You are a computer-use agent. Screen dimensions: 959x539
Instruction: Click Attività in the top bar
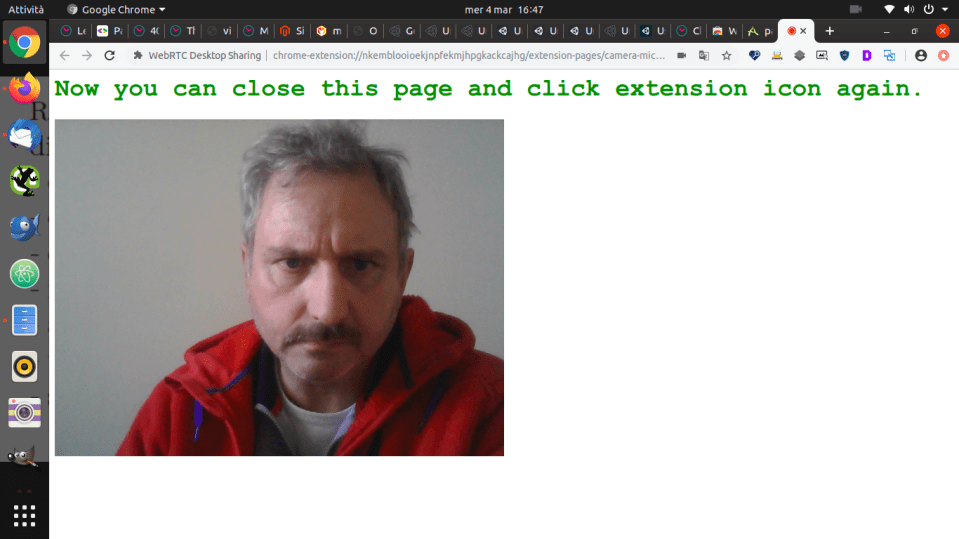(26, 9)
